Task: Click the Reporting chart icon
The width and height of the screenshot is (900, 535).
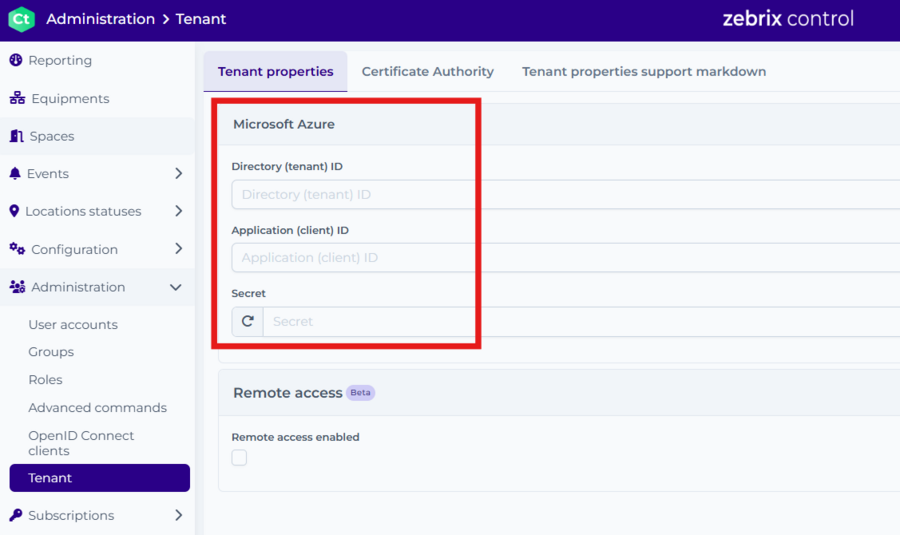Action: (16, 60)
